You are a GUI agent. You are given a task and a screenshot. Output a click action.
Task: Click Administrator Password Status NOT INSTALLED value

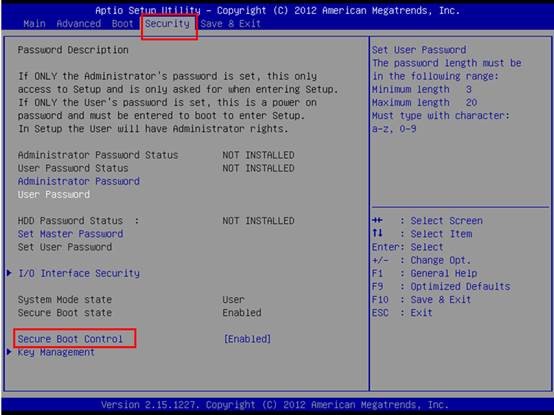pyautogui.click(x=258, y=155)
